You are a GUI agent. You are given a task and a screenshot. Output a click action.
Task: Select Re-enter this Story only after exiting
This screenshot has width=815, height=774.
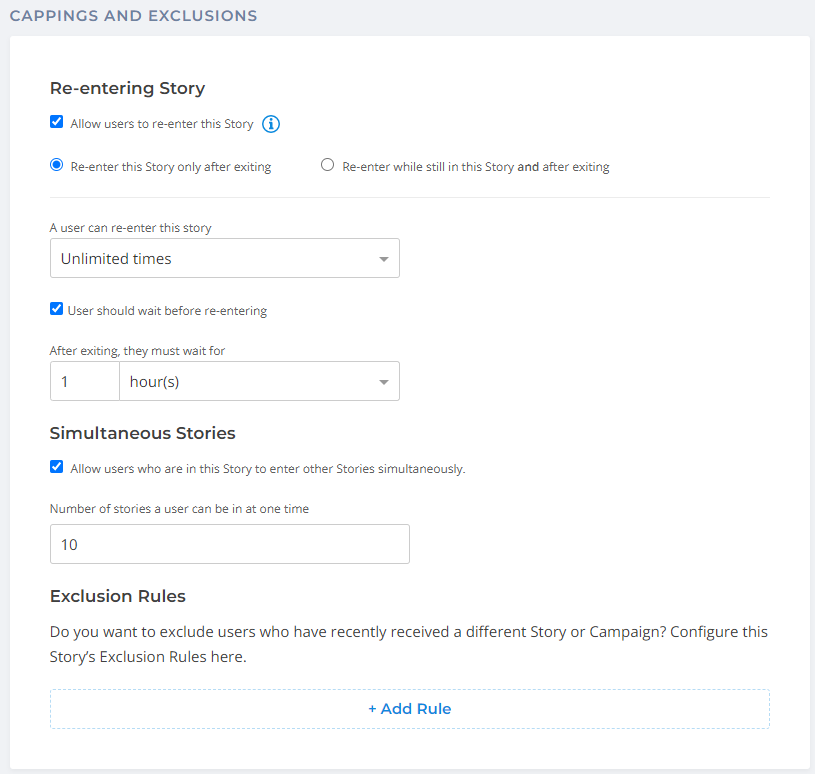(57, 165)
